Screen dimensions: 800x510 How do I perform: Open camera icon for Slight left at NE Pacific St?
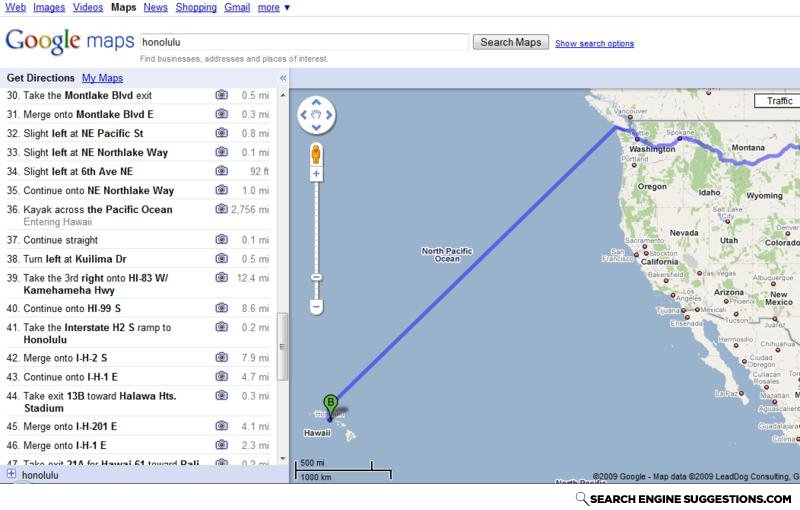point(221,133)
